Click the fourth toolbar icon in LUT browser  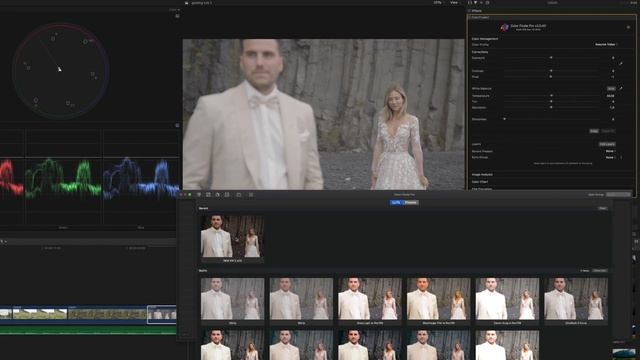[227, 195]
